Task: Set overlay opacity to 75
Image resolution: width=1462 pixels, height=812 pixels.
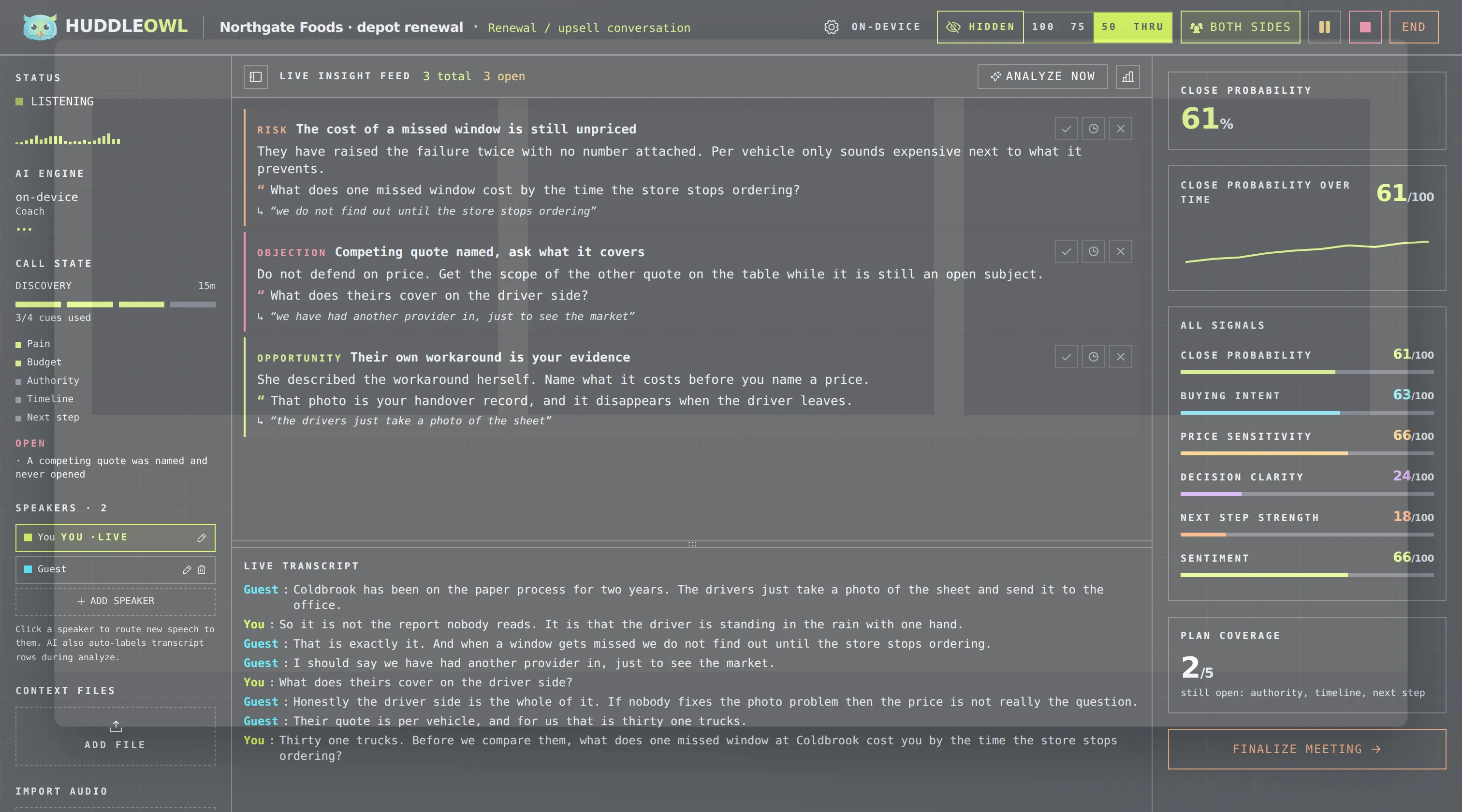Action: click(x=1077, y=27)
